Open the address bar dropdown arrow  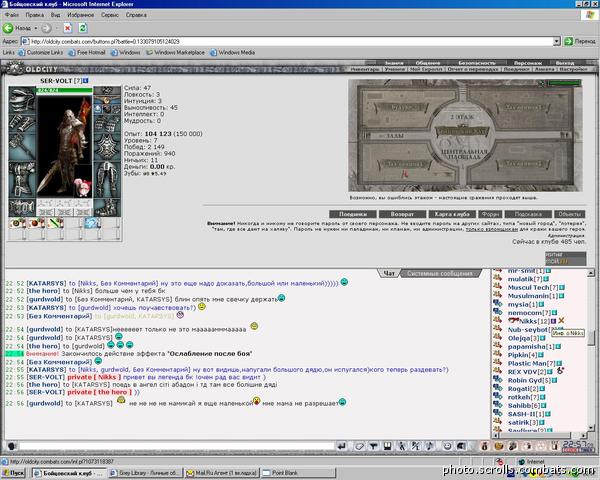click(x=556, y=41)
